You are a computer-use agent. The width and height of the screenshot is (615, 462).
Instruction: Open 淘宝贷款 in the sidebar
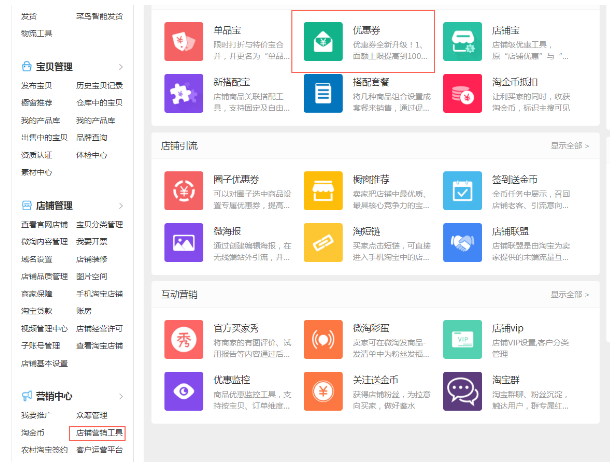(36, 311)
